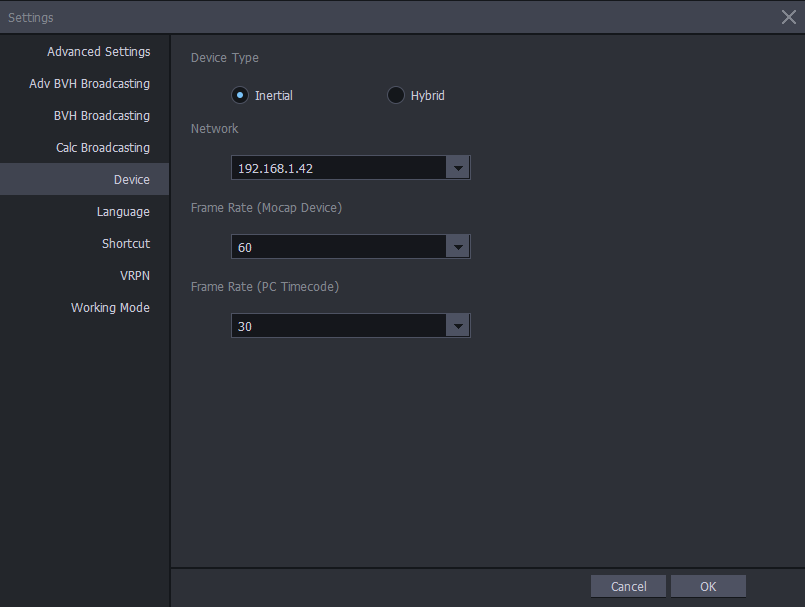
Task: Expand the Network address dropdown arrow
Action: click(458, 168)
